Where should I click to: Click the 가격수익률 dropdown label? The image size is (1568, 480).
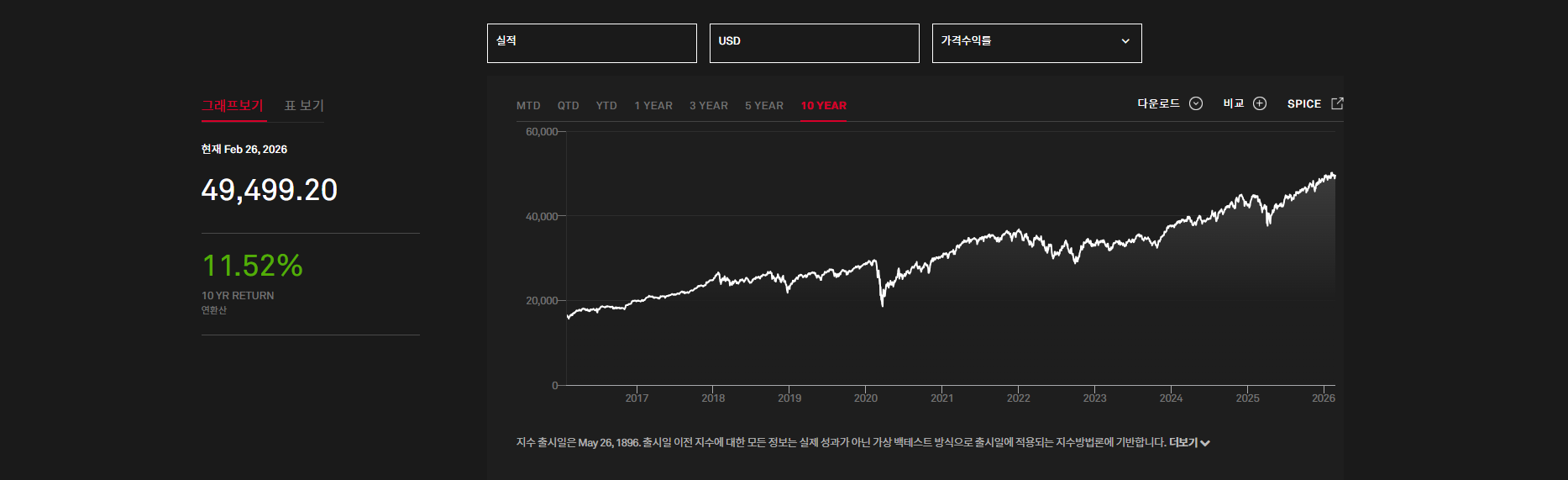966,40
